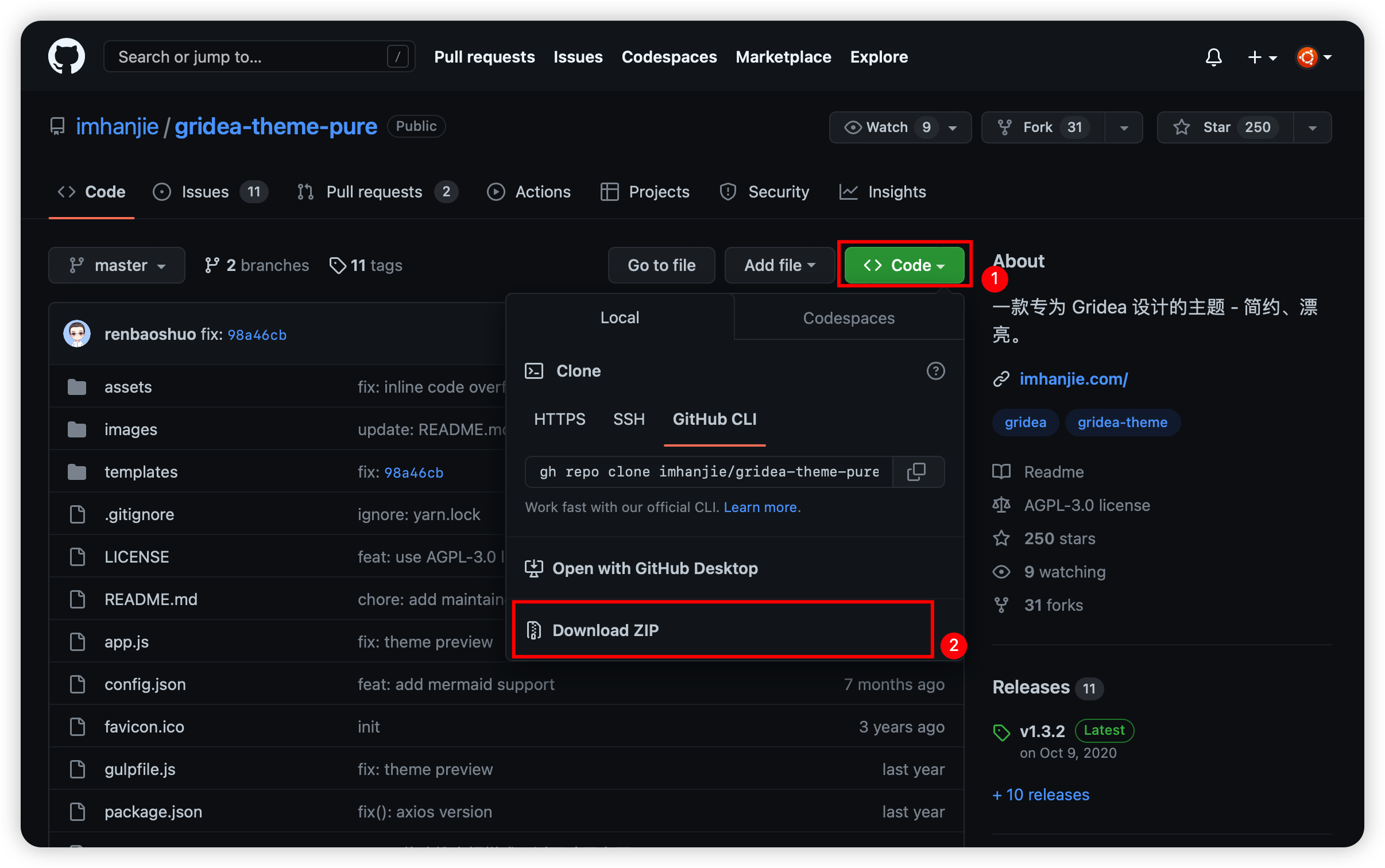Image resolution: width=1385 pixels, height=868 pixels.
Task: Click the tag icon beside v1.3.2 release
Action: (1001, 733)
